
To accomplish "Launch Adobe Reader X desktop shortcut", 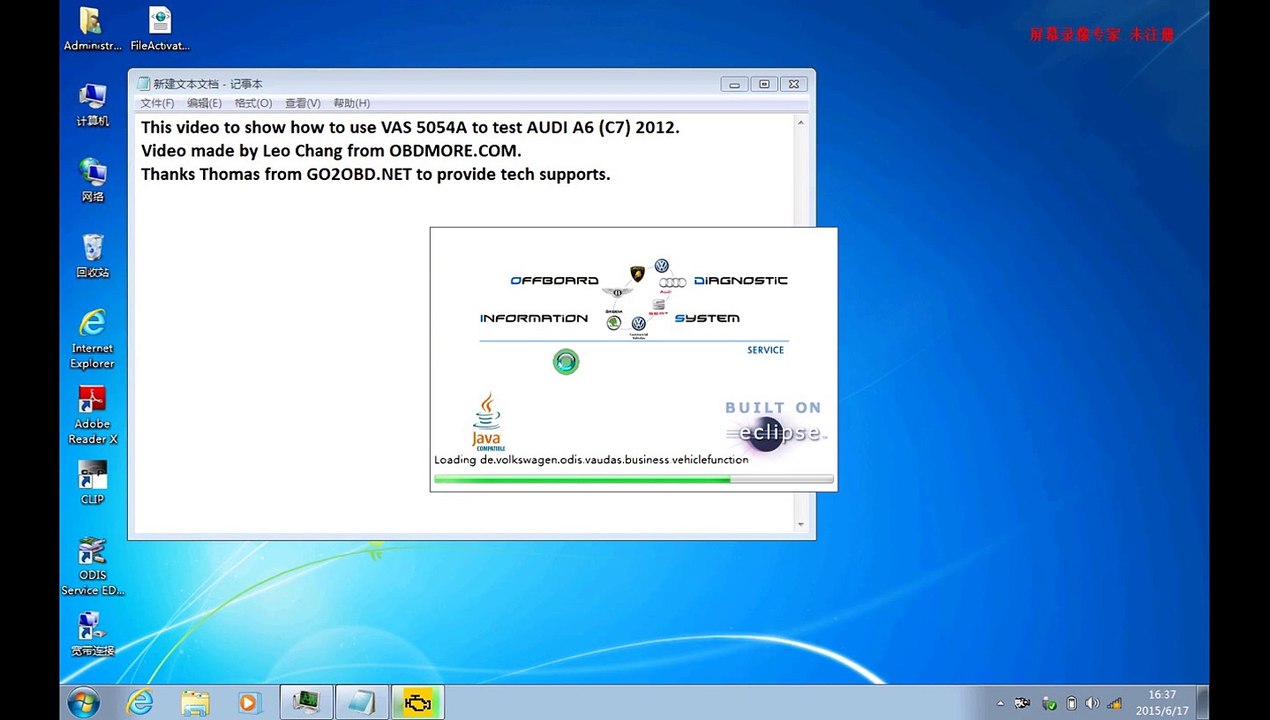I will pos(92,414).
